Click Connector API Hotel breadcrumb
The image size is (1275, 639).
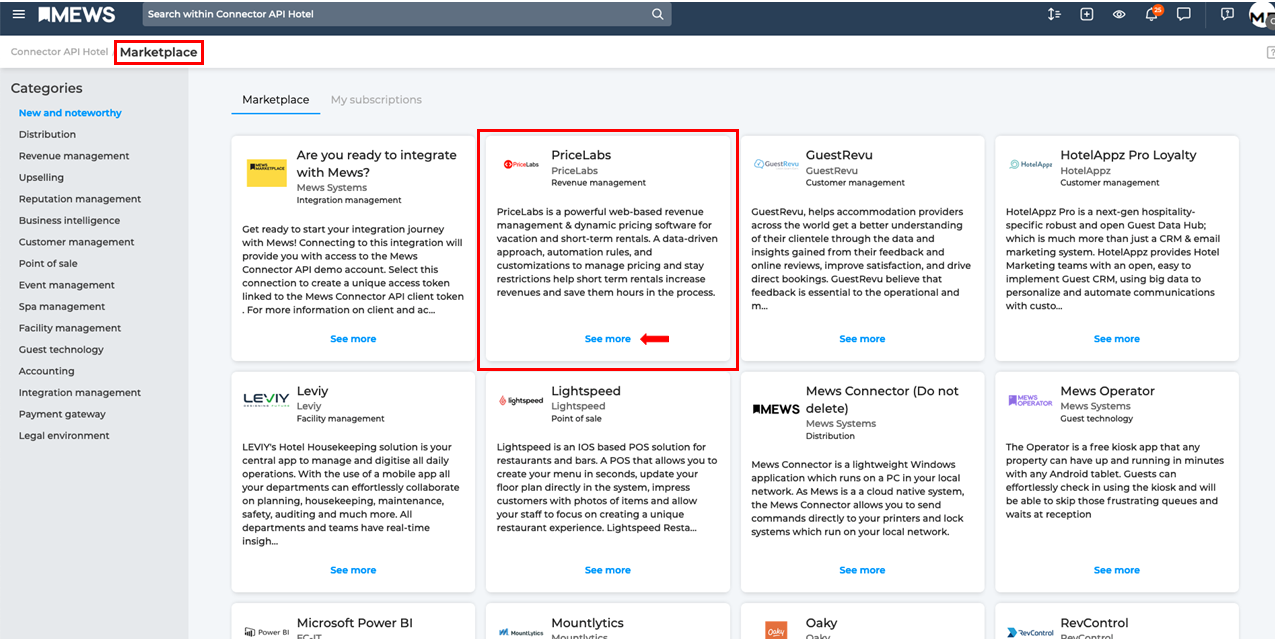tap(59, 52)
